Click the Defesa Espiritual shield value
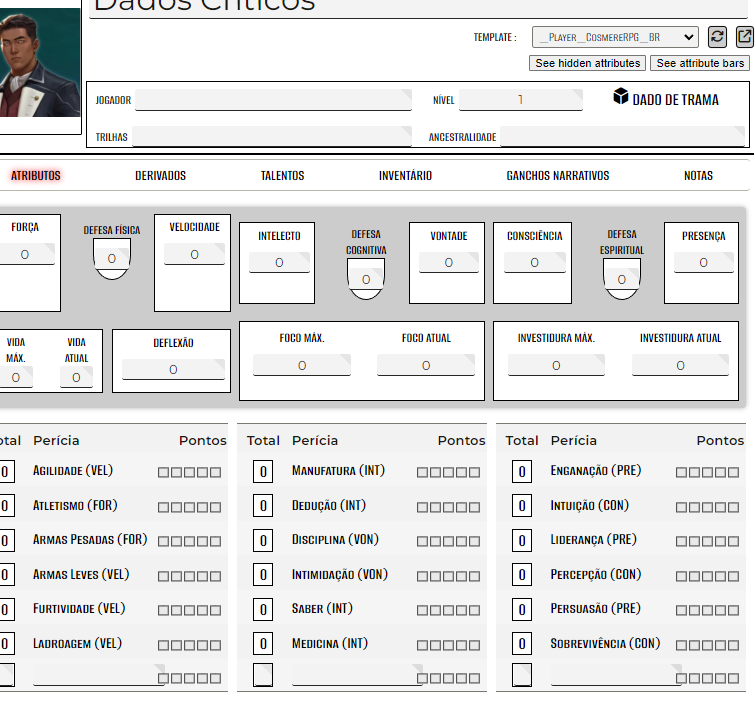The width and height of the screenshot is (756, 728). 622,279
